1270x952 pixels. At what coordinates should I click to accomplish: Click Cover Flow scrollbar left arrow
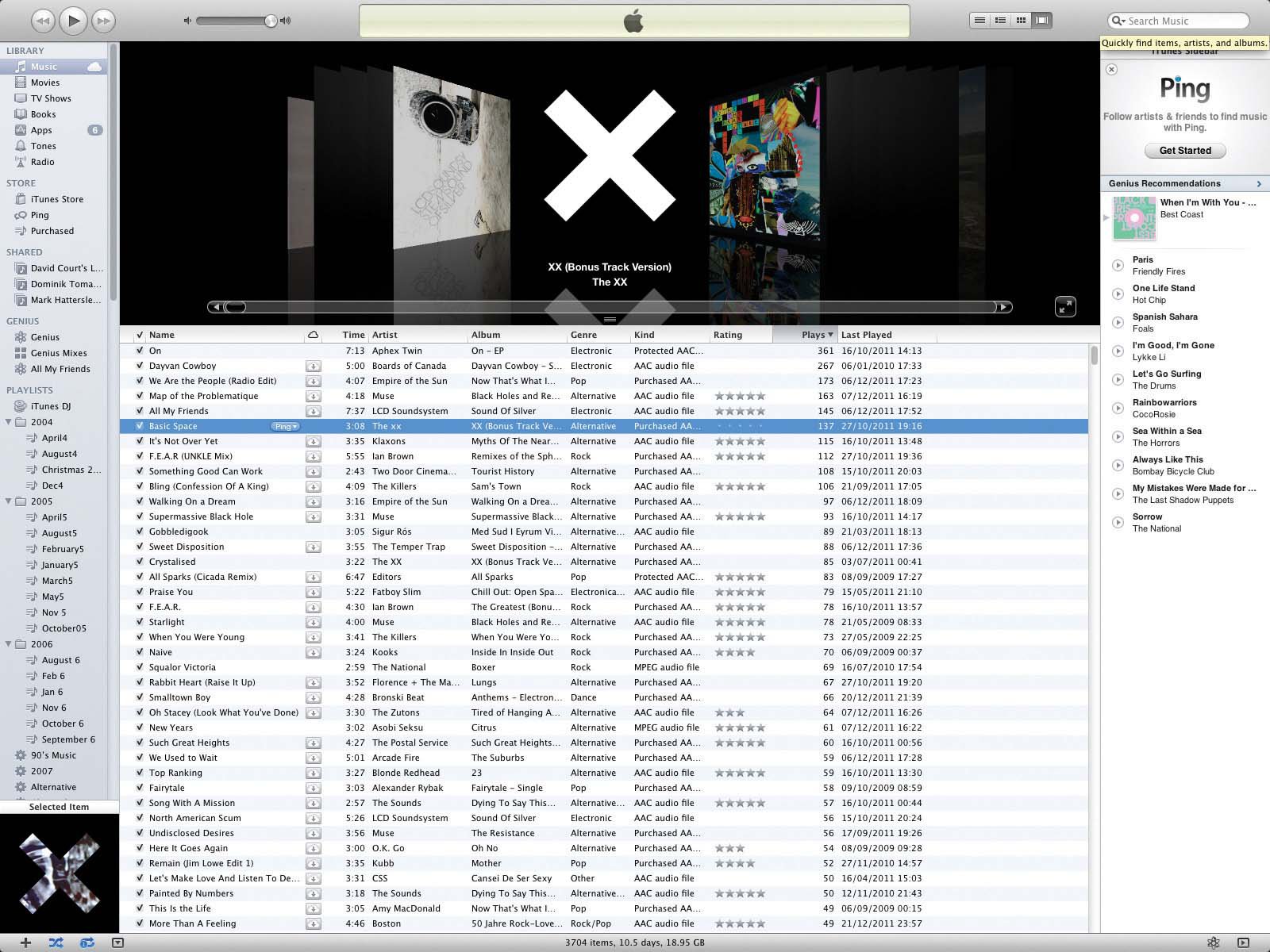tap(215, 307)
